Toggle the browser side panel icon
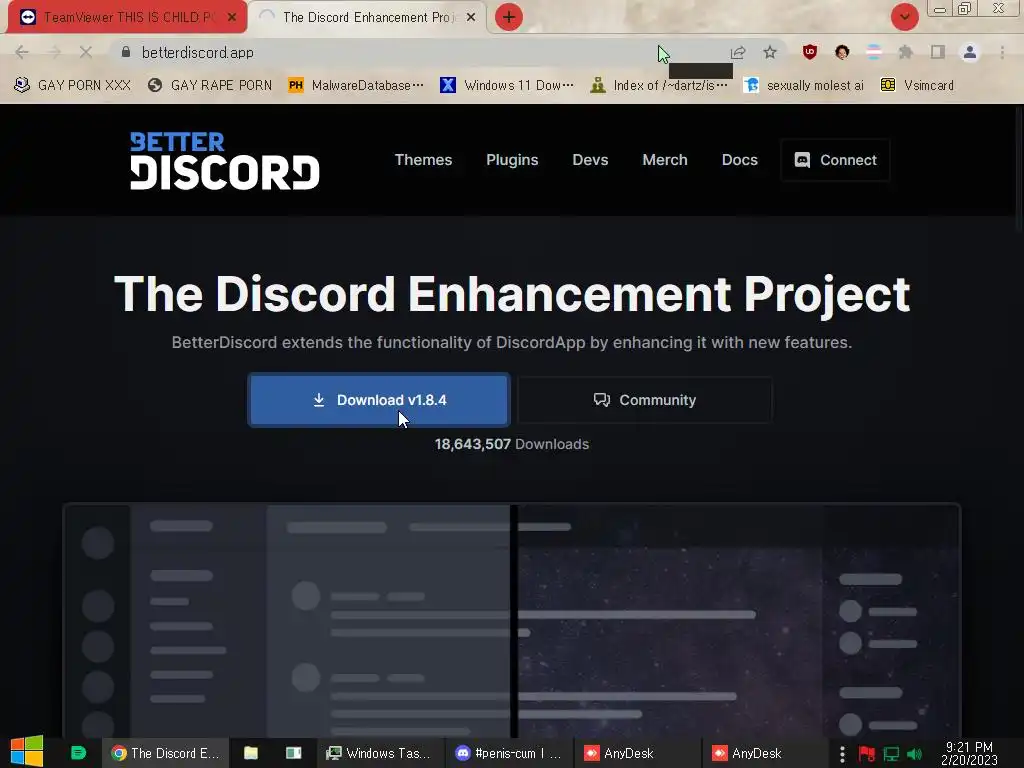 click(938, 52)
